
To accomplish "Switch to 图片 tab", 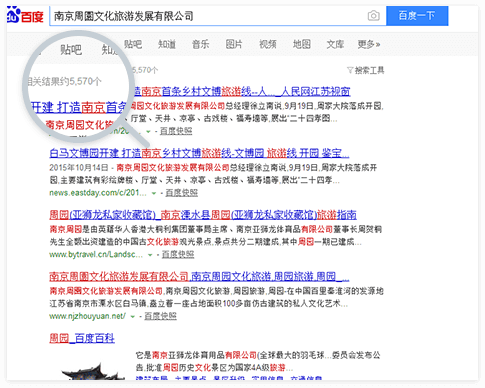I will tap(234, 44).
